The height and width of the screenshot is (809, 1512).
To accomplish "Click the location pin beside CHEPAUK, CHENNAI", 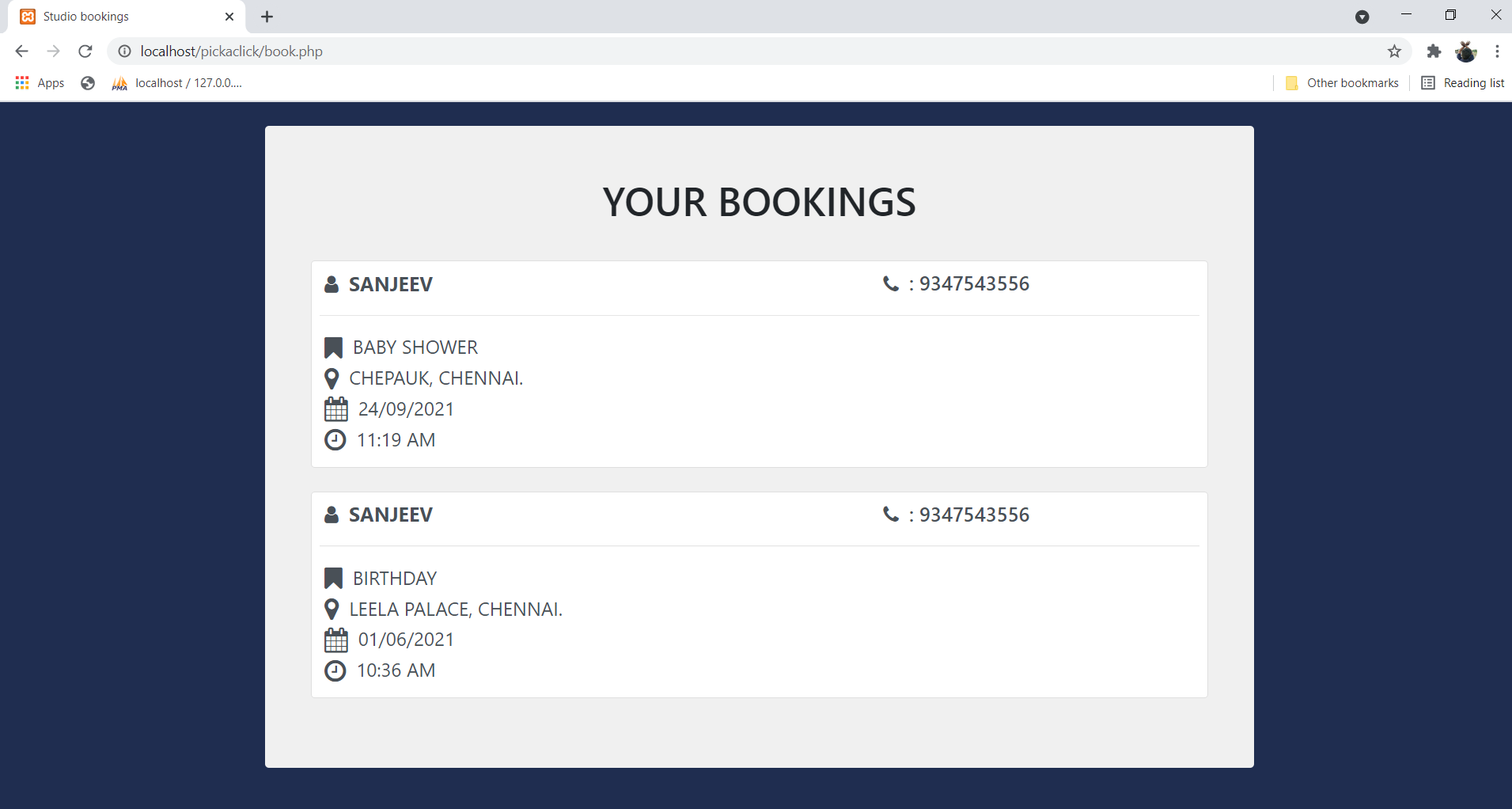I will coord(332,378).
